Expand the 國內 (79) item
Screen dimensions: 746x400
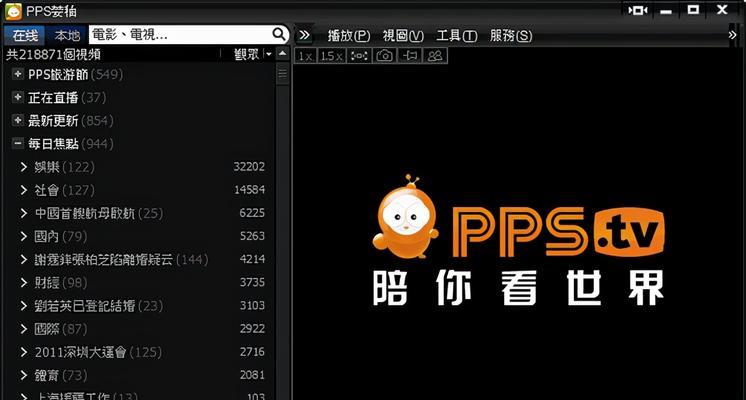(24, 236)
